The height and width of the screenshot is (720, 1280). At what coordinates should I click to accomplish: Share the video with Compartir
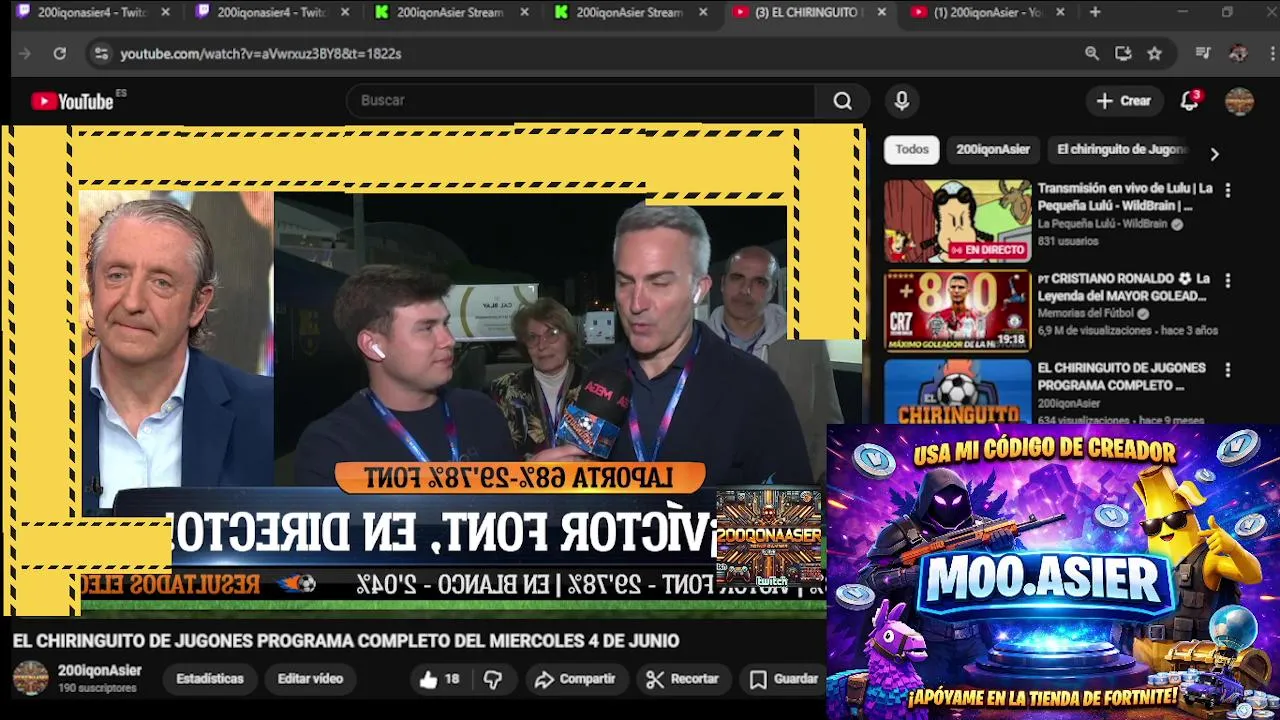point(575,679)
